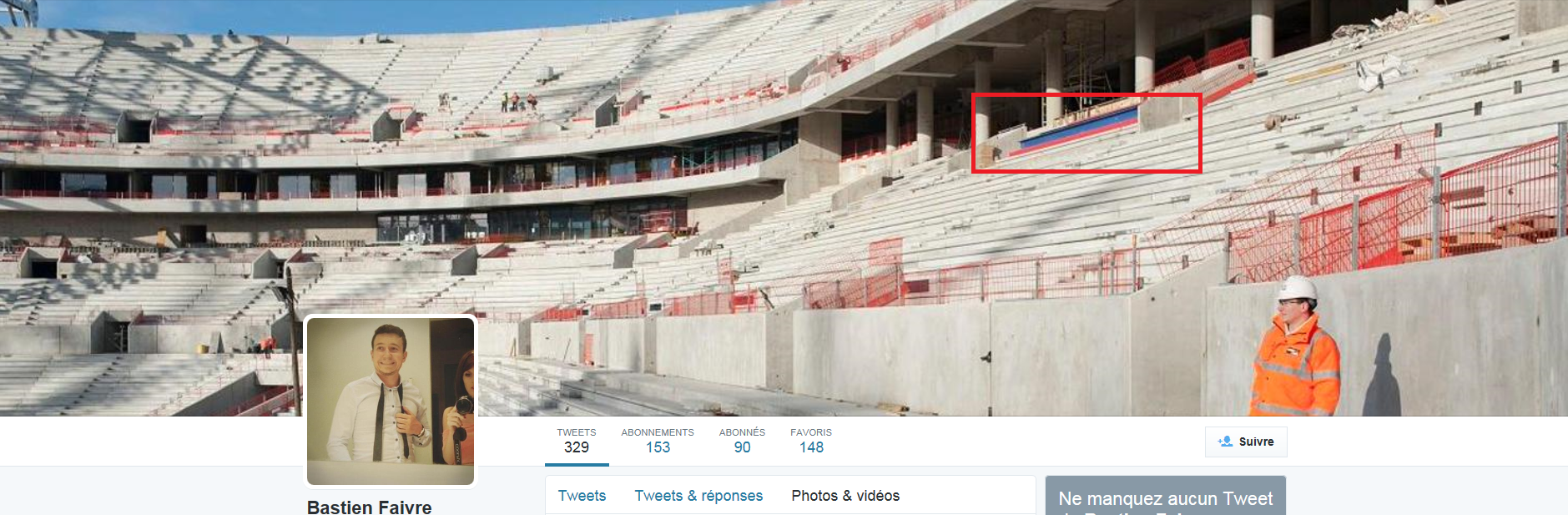The height and width of the screenshot is (515, 1568).
Task: View the Abonnements list showing 153
Action: pos(658,441)
